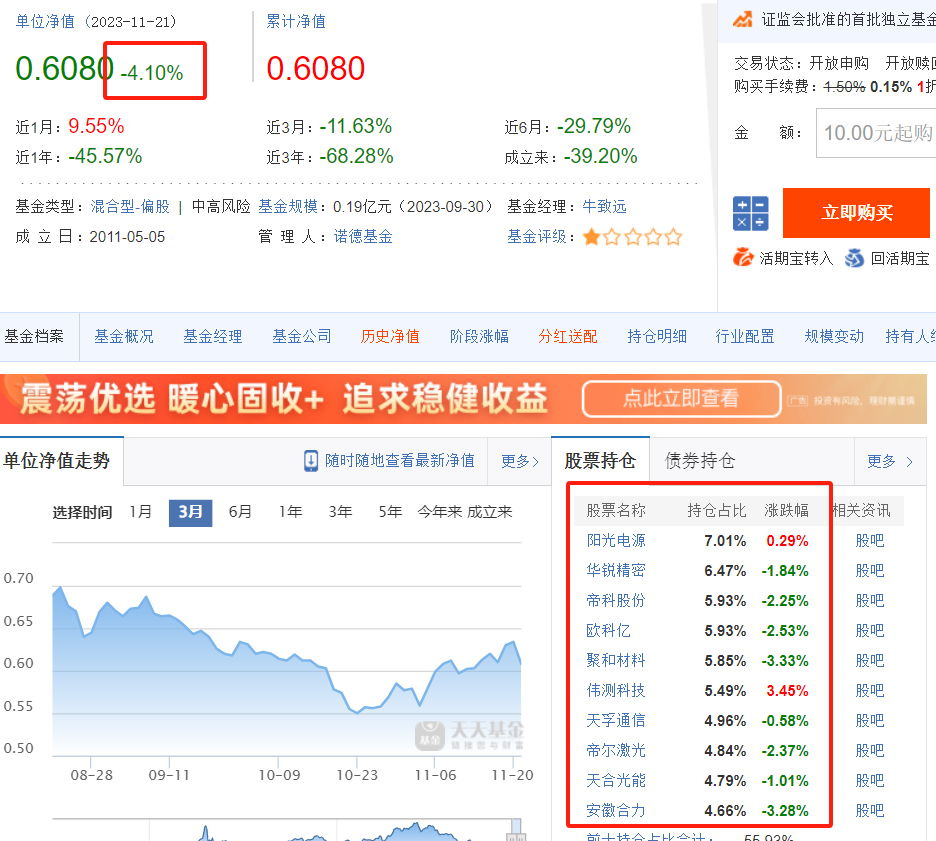Open the 分红送配 tab
The height and width of the screenshot is (841, 936).
568,337
